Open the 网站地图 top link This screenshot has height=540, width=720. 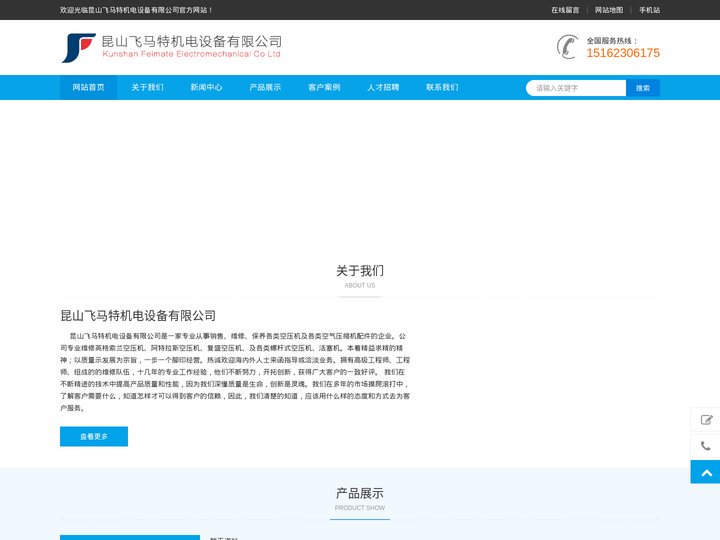609,10
